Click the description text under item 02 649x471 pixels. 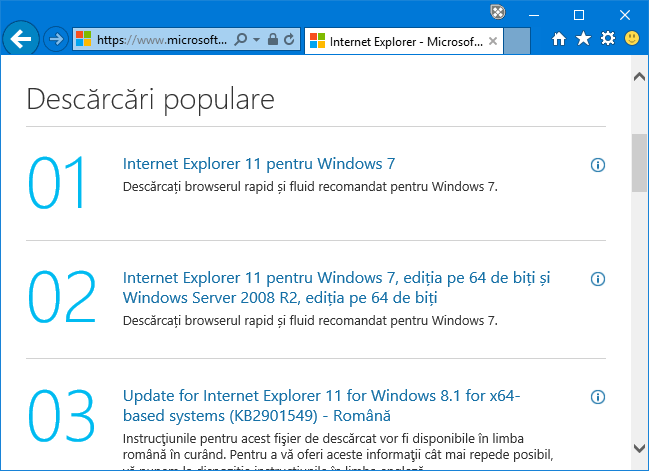(310, 321)
